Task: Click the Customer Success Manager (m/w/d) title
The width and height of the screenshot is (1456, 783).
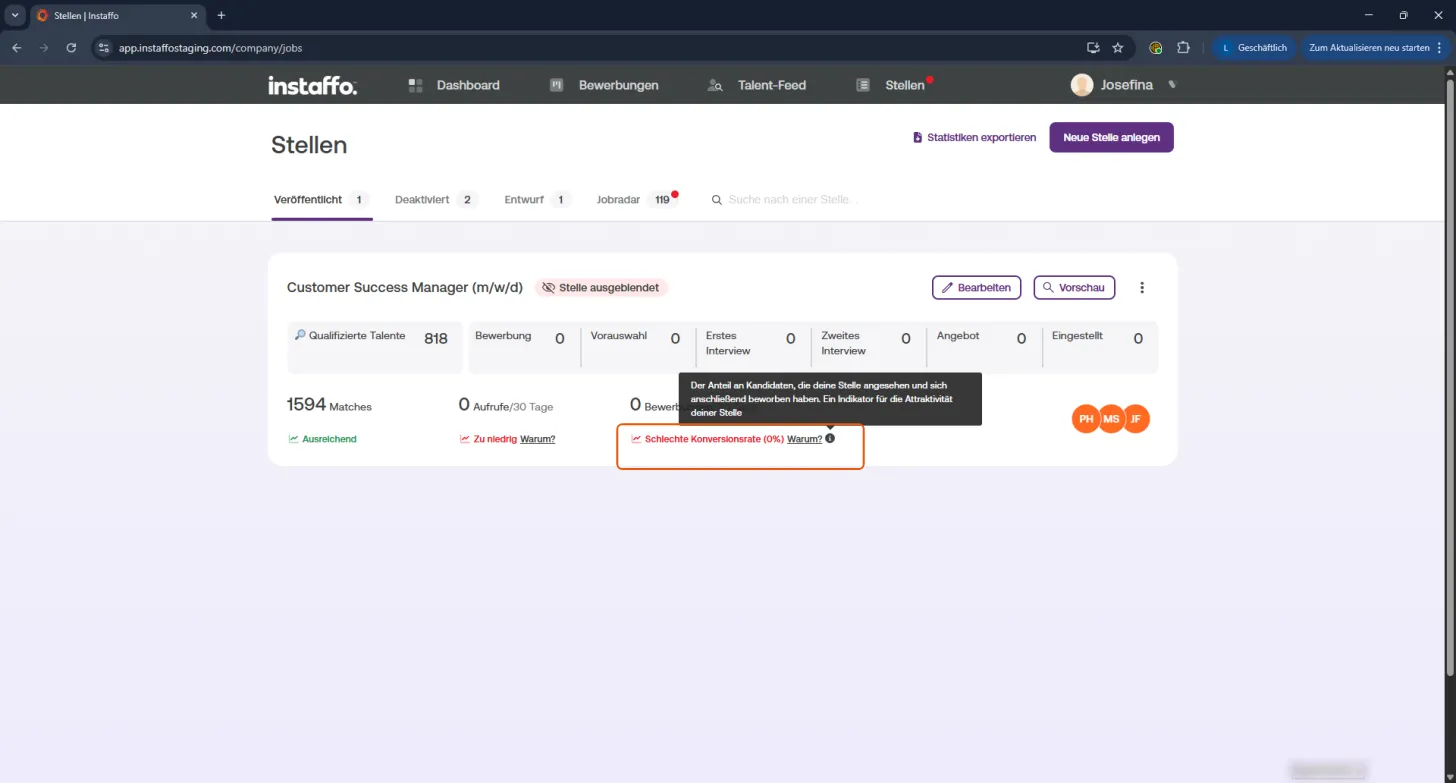Action: click(x=405, y=288)
